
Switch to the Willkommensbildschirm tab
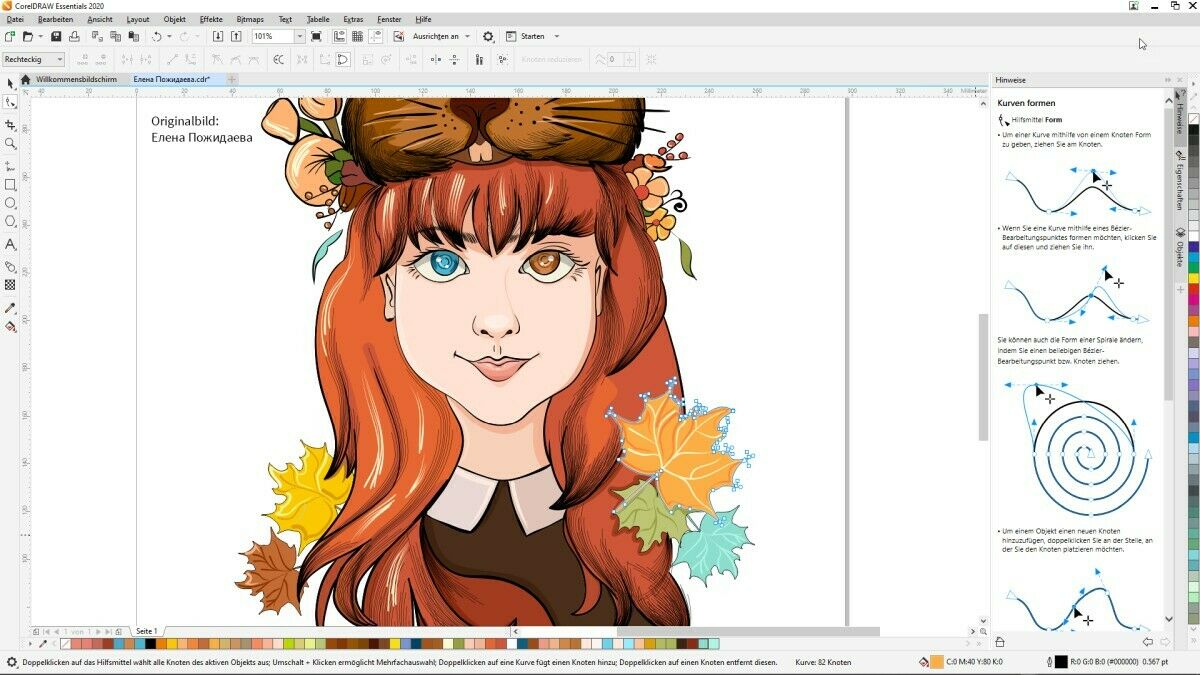[76, 79]
